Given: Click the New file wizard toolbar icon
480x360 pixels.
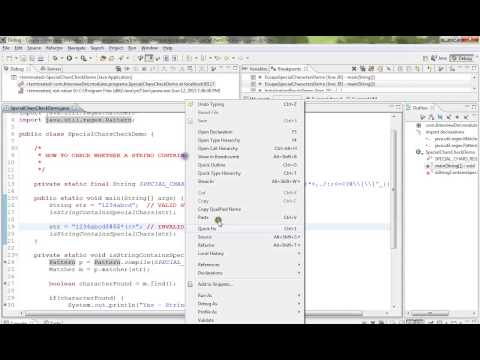Looking at the screenshot, I should [x=10, y=58].
